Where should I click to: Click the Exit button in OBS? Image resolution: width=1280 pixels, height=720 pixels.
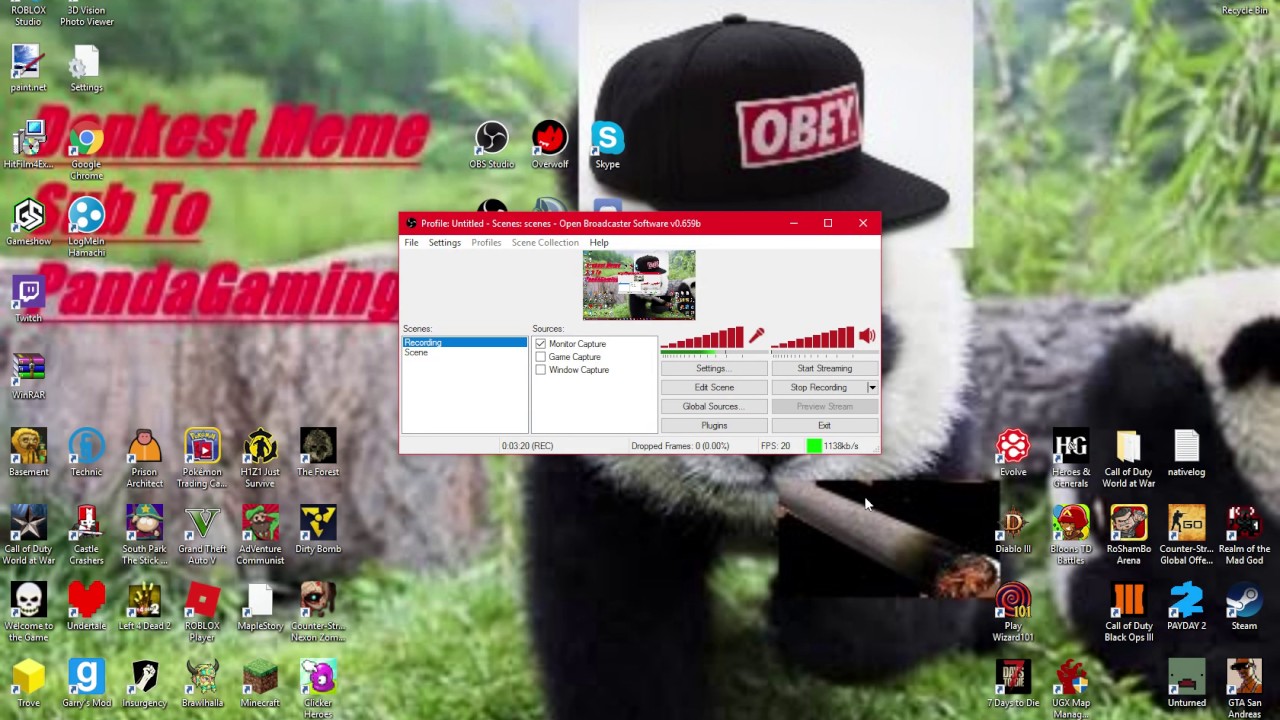click(x=824, y=426)
